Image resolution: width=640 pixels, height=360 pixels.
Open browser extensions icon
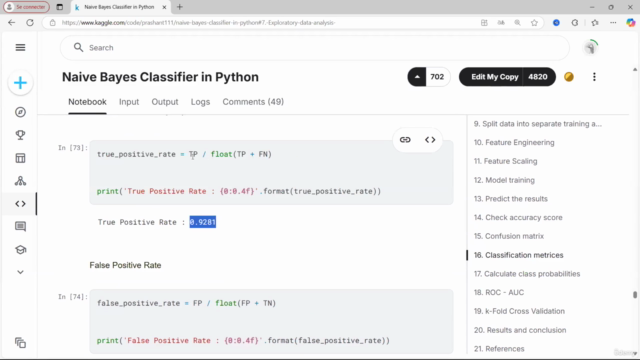click(575, 23)
